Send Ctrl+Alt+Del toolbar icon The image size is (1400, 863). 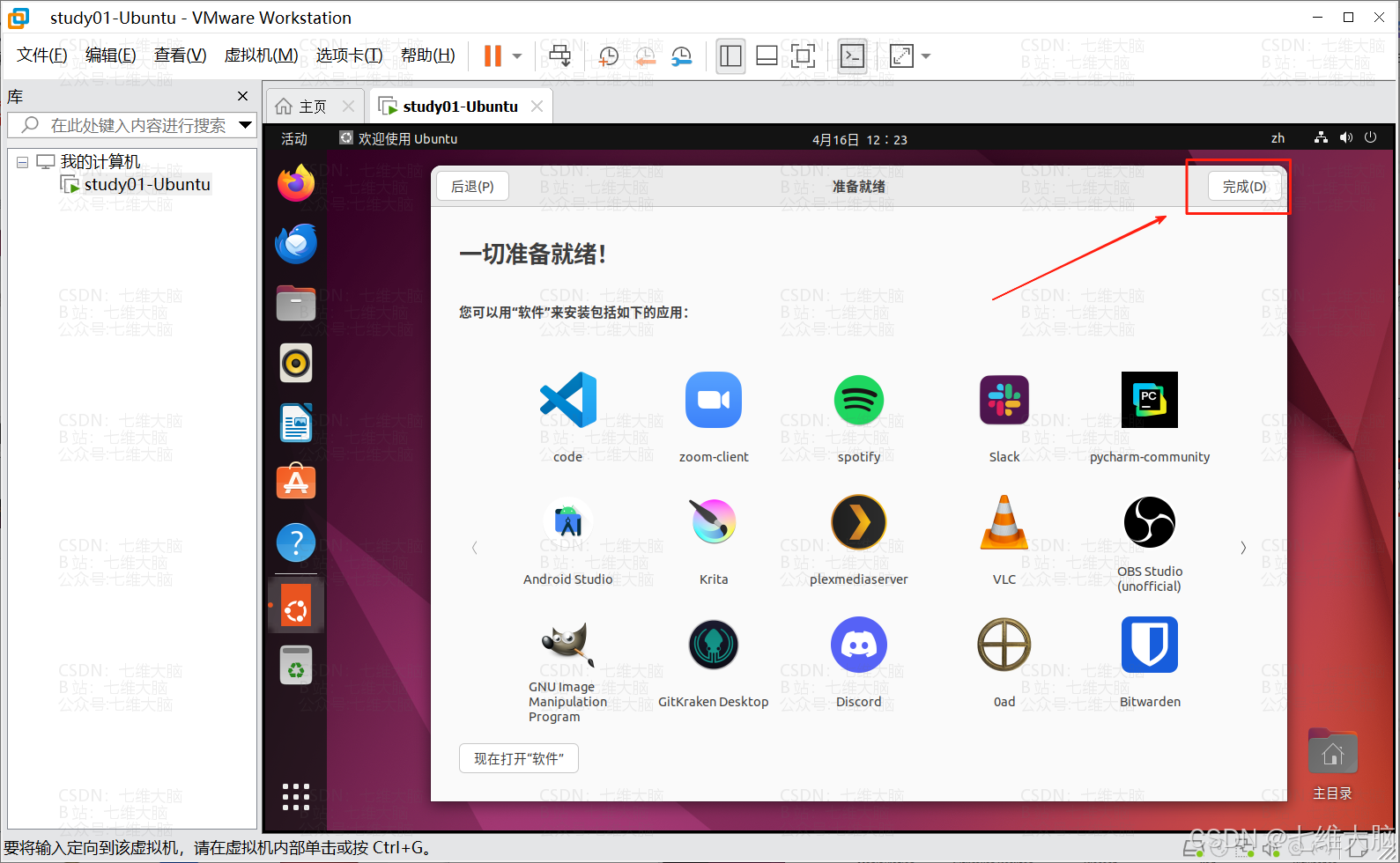click(x=559, y=56)
